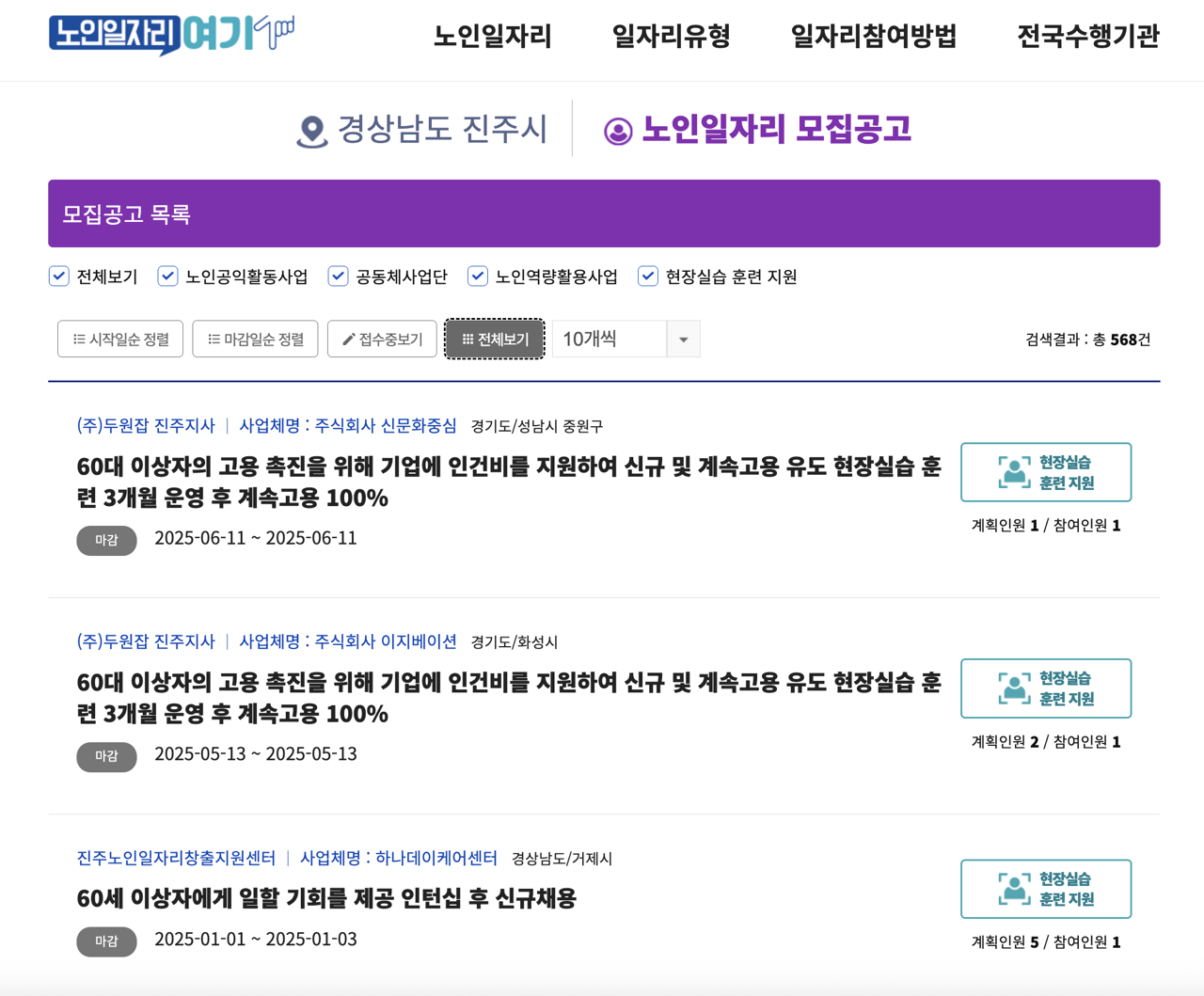1204x996 pixels.
Task: Click the pencil icon on 접수중보기
Action: [350, 339]
